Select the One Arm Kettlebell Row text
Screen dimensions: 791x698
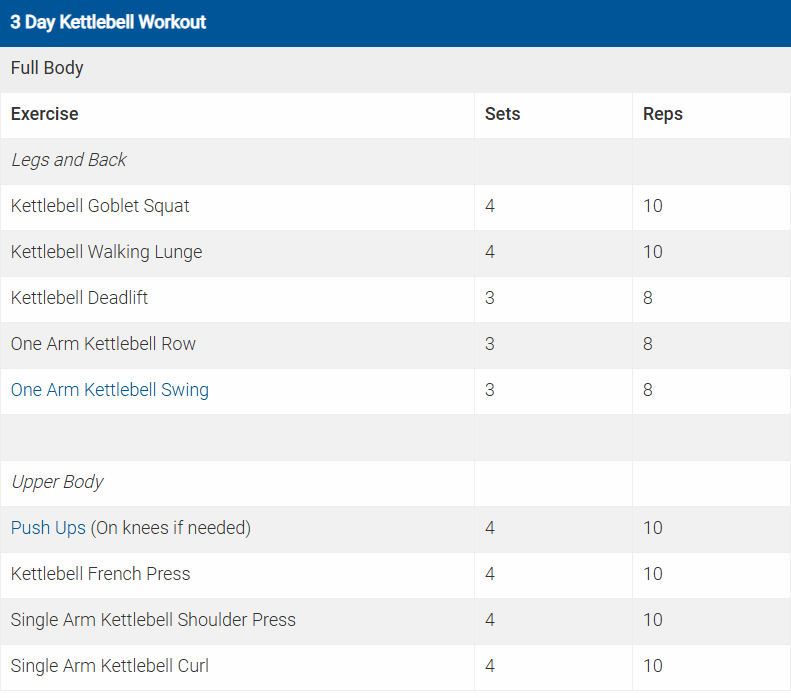pyautogui.click(x=103, y=344)
